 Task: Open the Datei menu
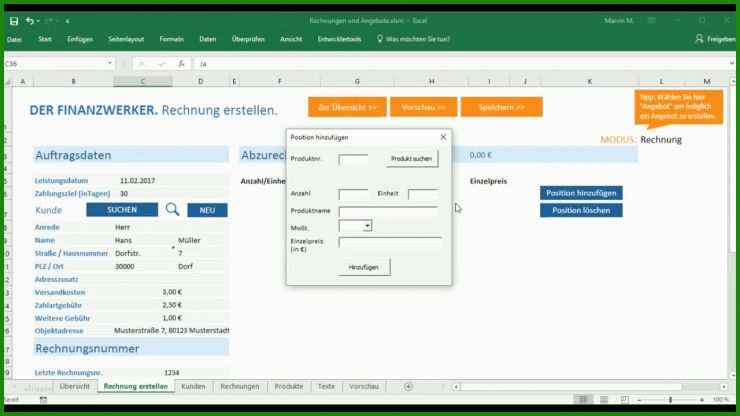pos(14,39)
